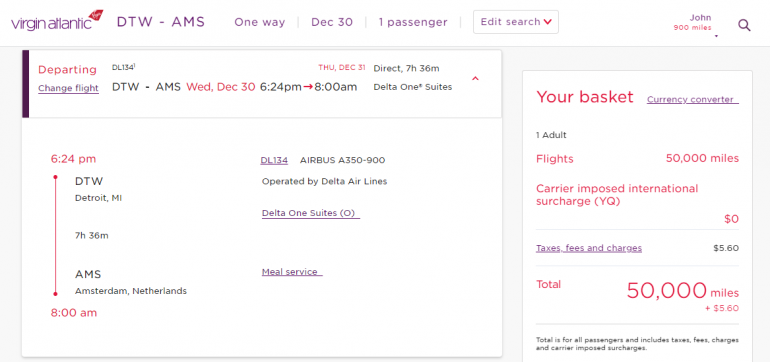View the Meal service information
This screenshot has width=770, height=362.
tap(292, 272)
